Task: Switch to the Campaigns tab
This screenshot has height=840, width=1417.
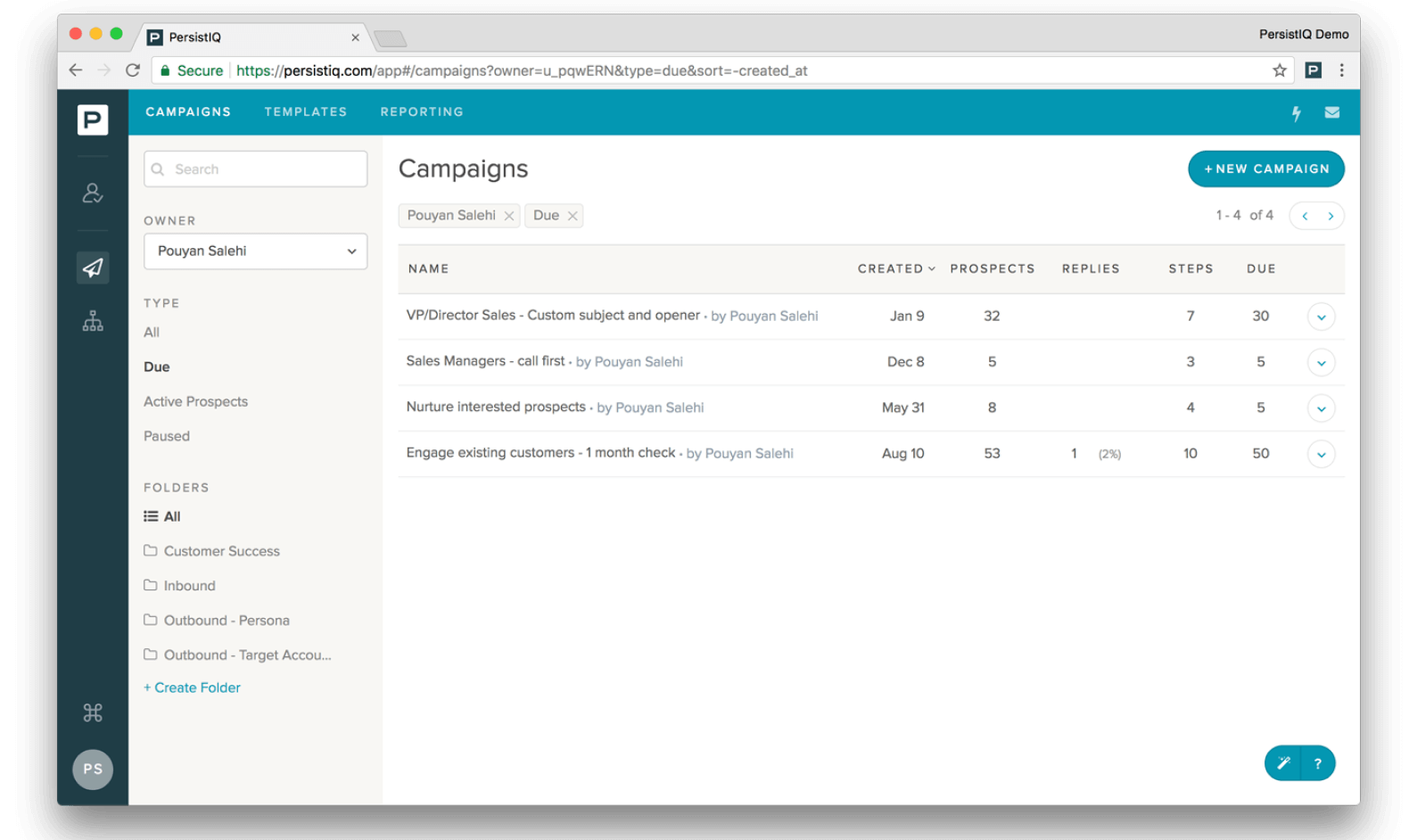Action: click(188, 112)
